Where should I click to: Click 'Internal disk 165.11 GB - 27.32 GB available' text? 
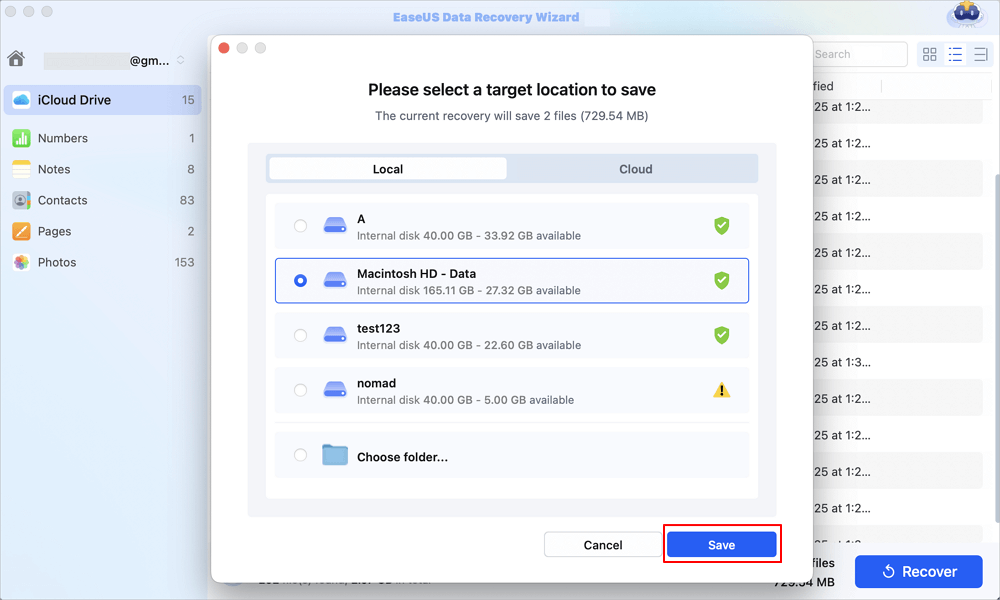click(x=469, y=290)
